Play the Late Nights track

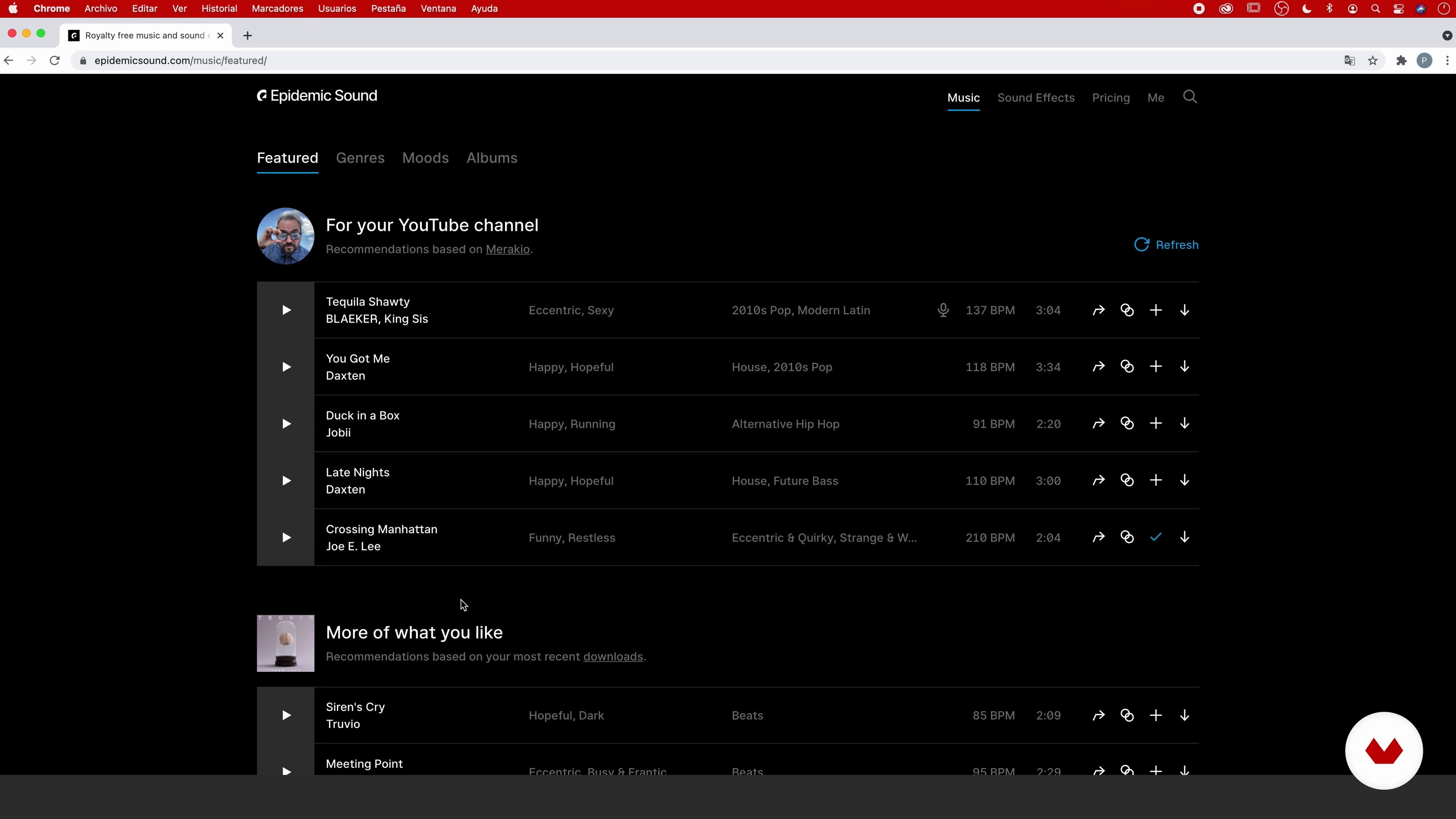coord(286,480)
